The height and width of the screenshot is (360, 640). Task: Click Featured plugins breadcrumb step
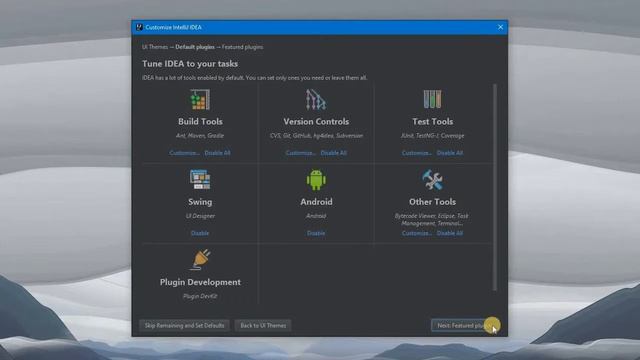click(242, 47)
